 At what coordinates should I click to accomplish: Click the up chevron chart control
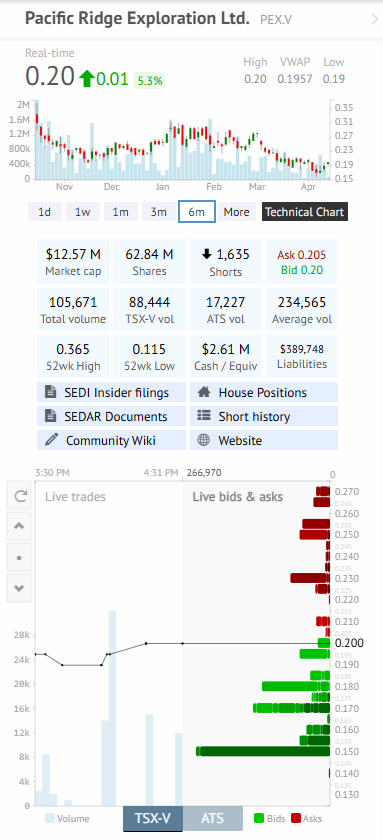19,526
